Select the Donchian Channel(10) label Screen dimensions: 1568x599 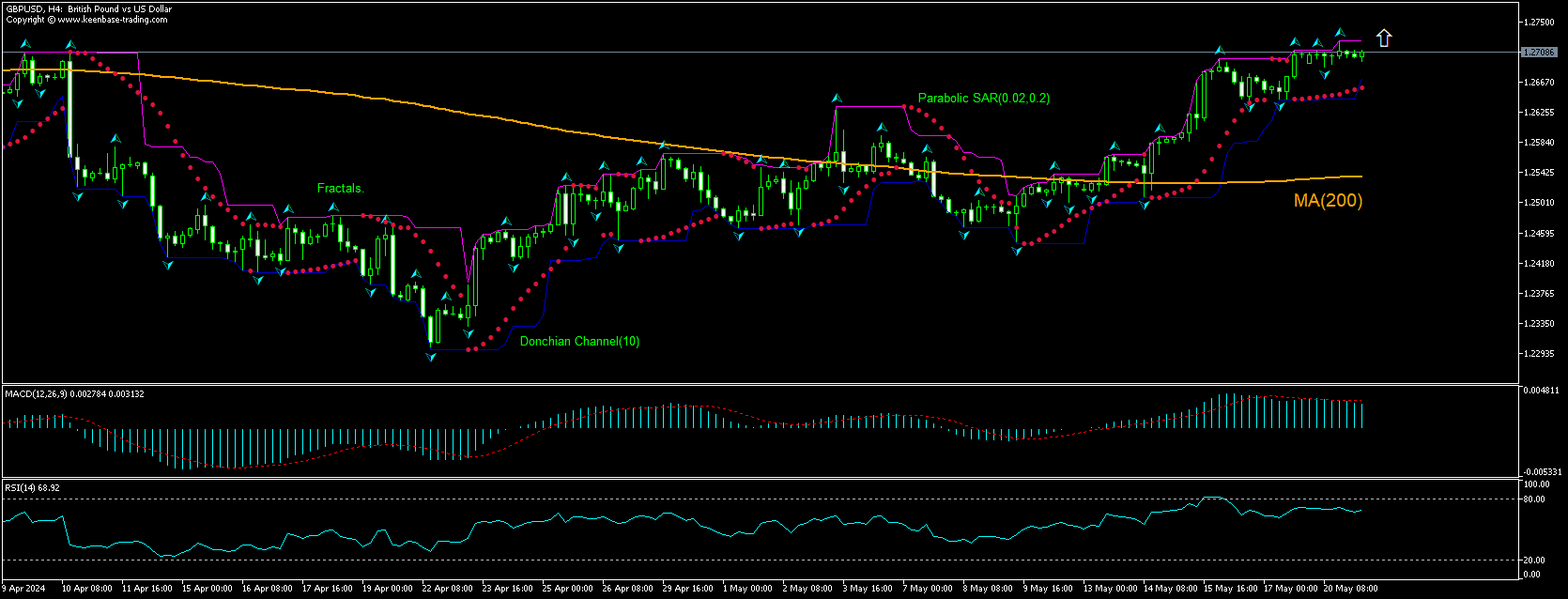pos(579,342)
